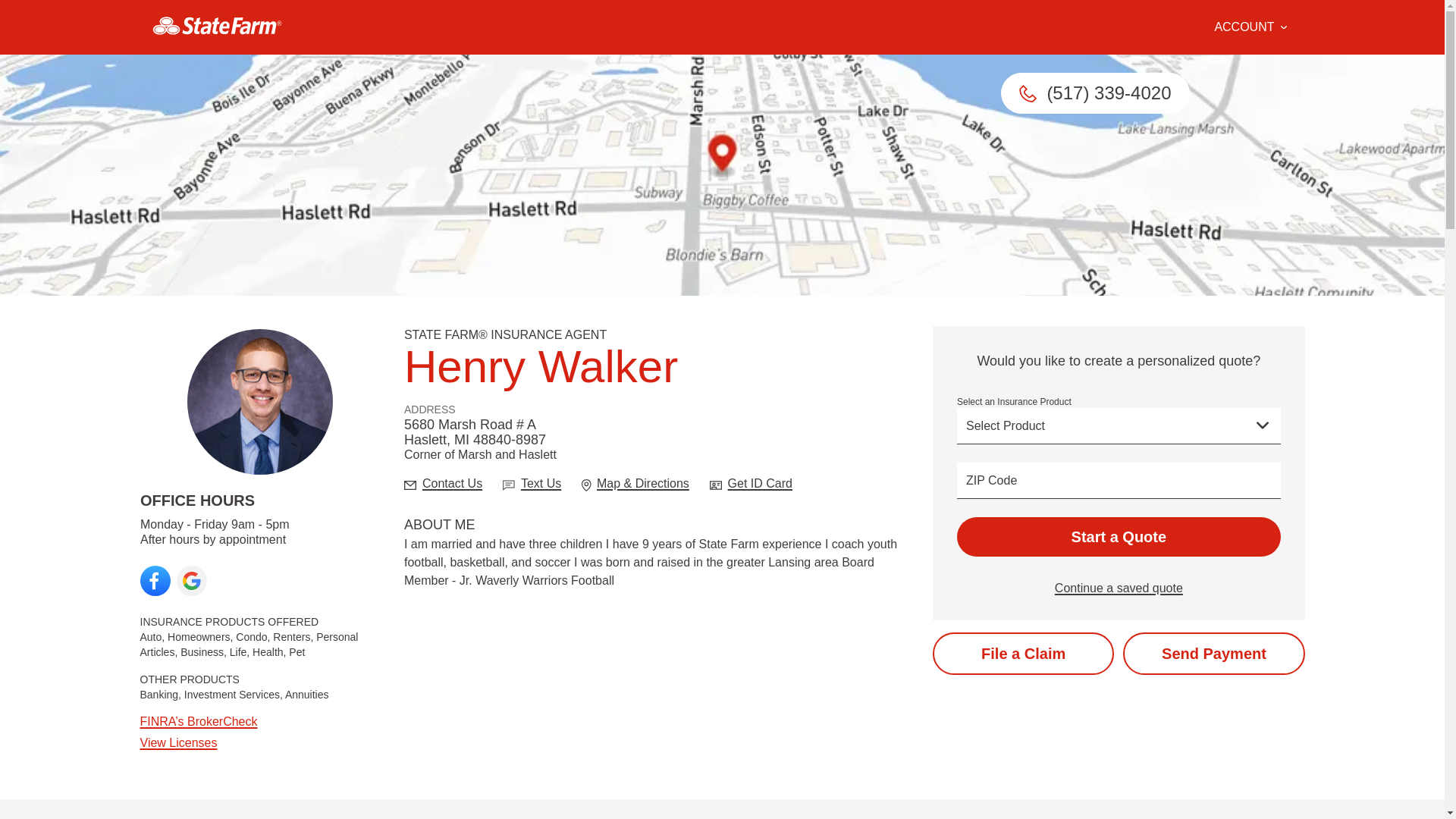Click the View Licenses link
This screenshot has width=1456, height=819.
[x=178, y=743]
